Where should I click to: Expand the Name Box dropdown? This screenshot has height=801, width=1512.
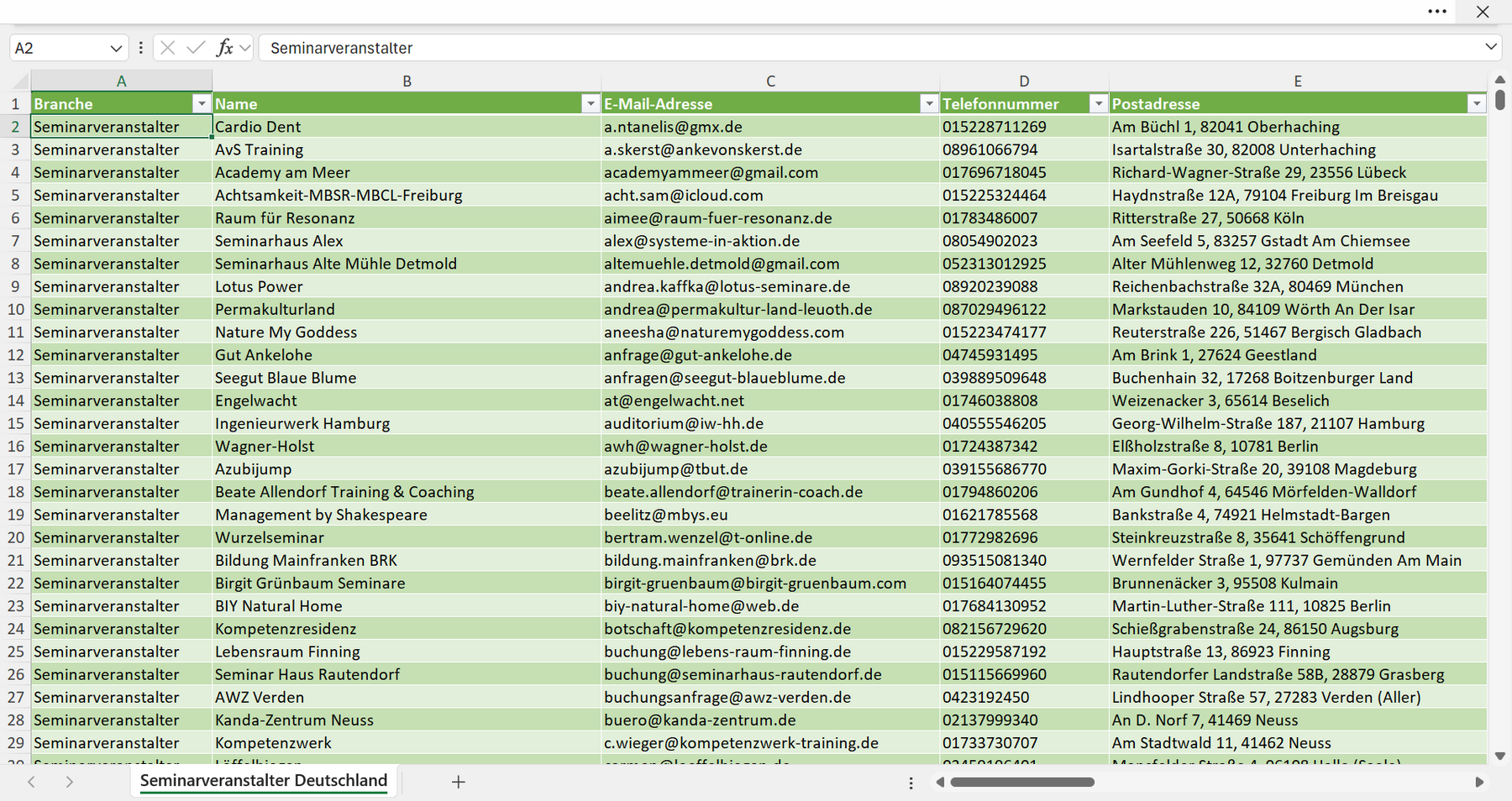pos(116,49)
